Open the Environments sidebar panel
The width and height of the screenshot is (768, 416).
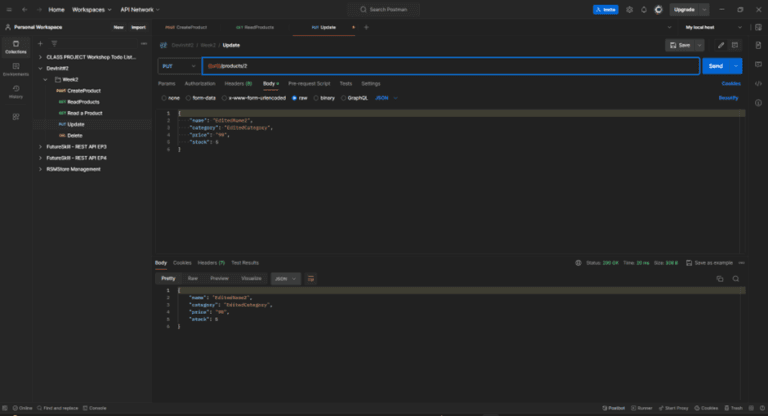click(x=16, y=69)
